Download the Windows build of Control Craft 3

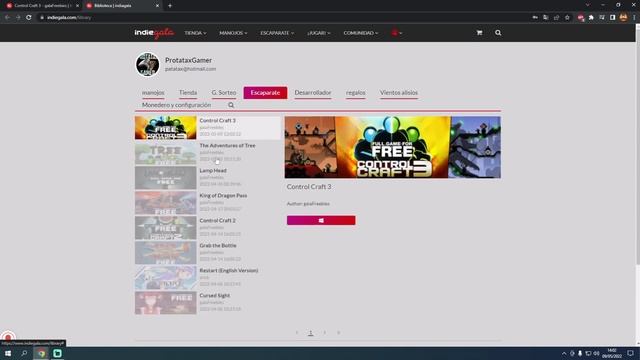321,220
